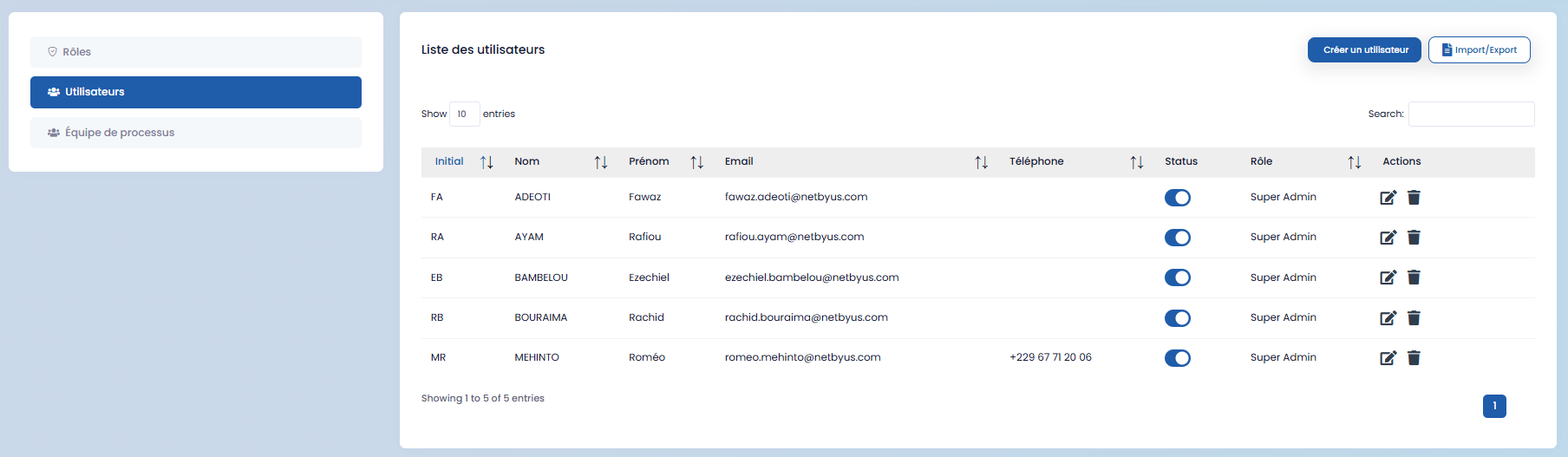Delete the MEHINTO Roméo user
1568x457 pixels.
pos(1414,358)
